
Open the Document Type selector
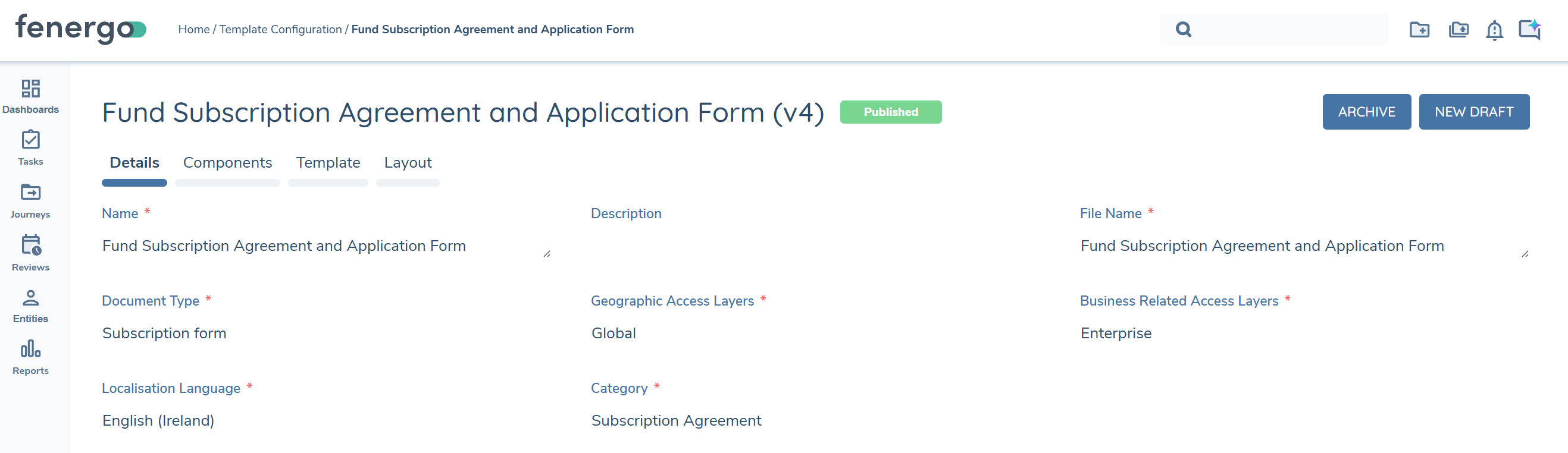164,332
